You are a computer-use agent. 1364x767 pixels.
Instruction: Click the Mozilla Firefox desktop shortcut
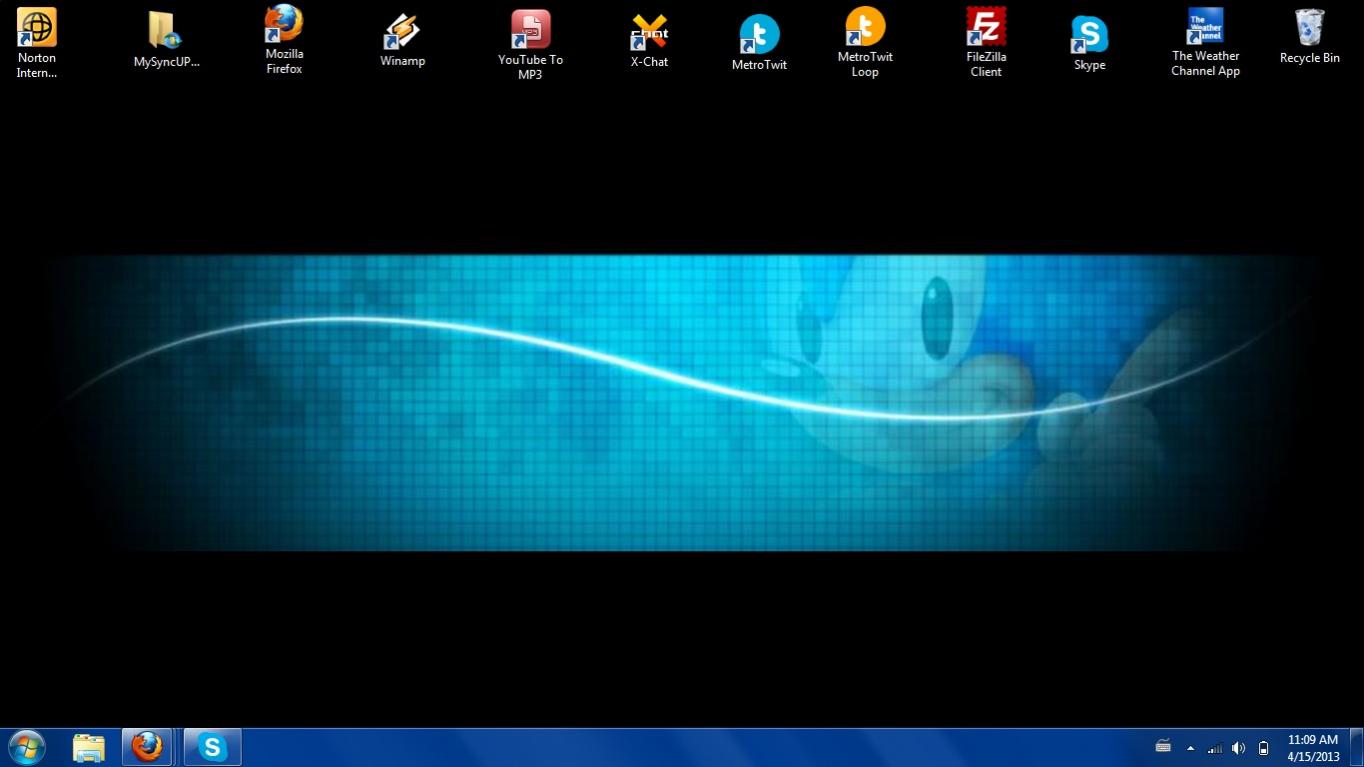pos(284,40)
